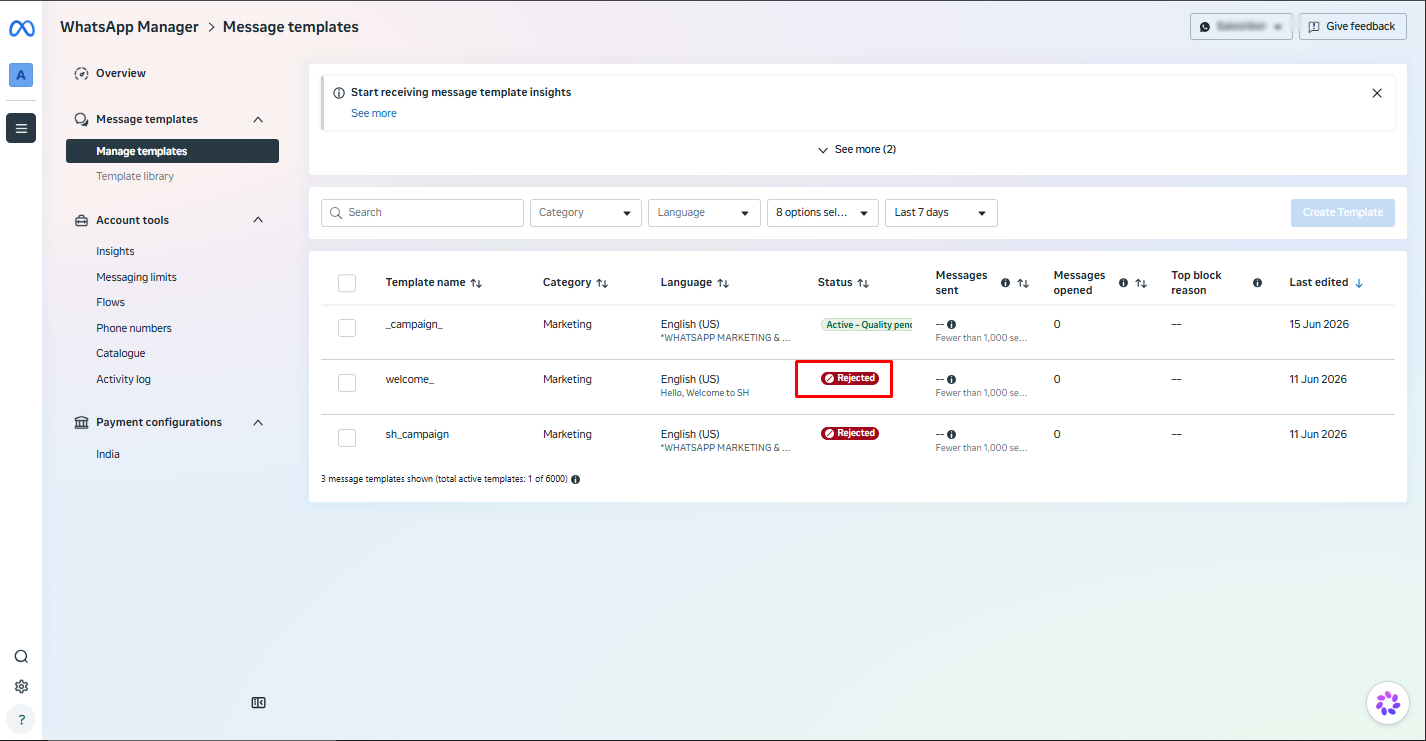This screenshot has height=741, width=1426.
Task: Open Catalogue in the sidebar
Action: [121, 353]
